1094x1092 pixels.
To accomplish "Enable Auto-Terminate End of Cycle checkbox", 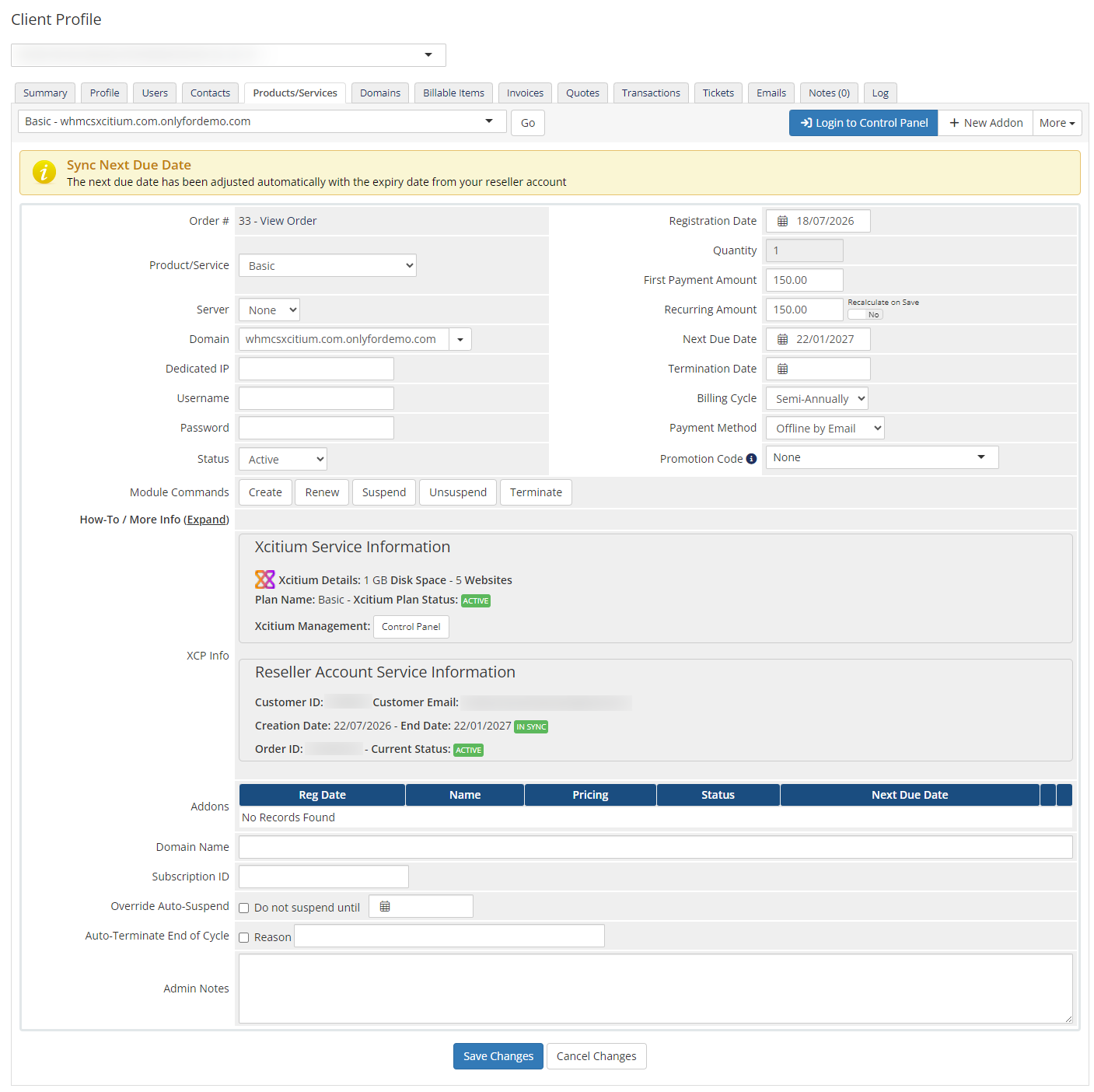I will [243, 937].
